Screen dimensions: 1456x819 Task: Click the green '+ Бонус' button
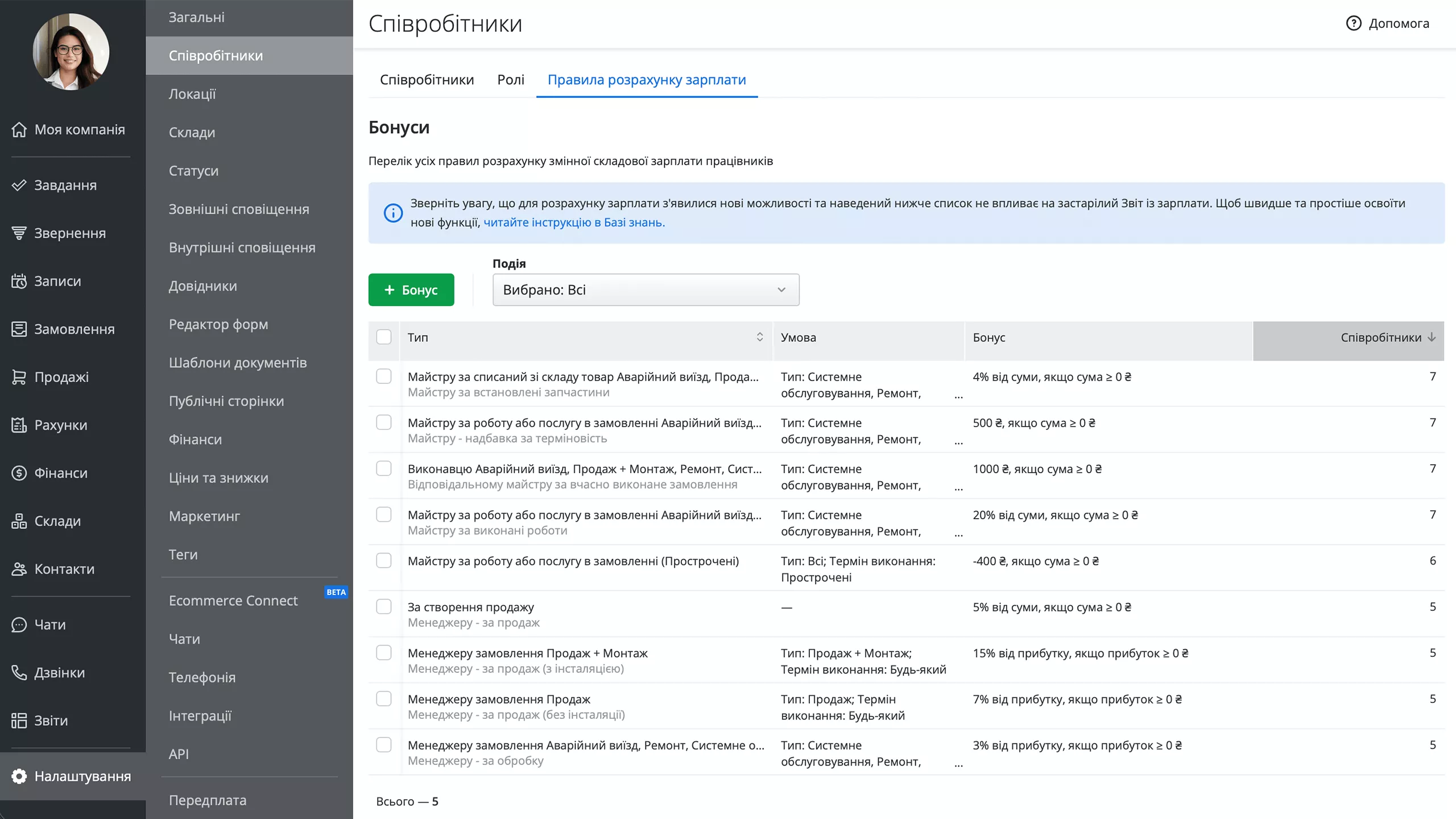click(411, 290)
